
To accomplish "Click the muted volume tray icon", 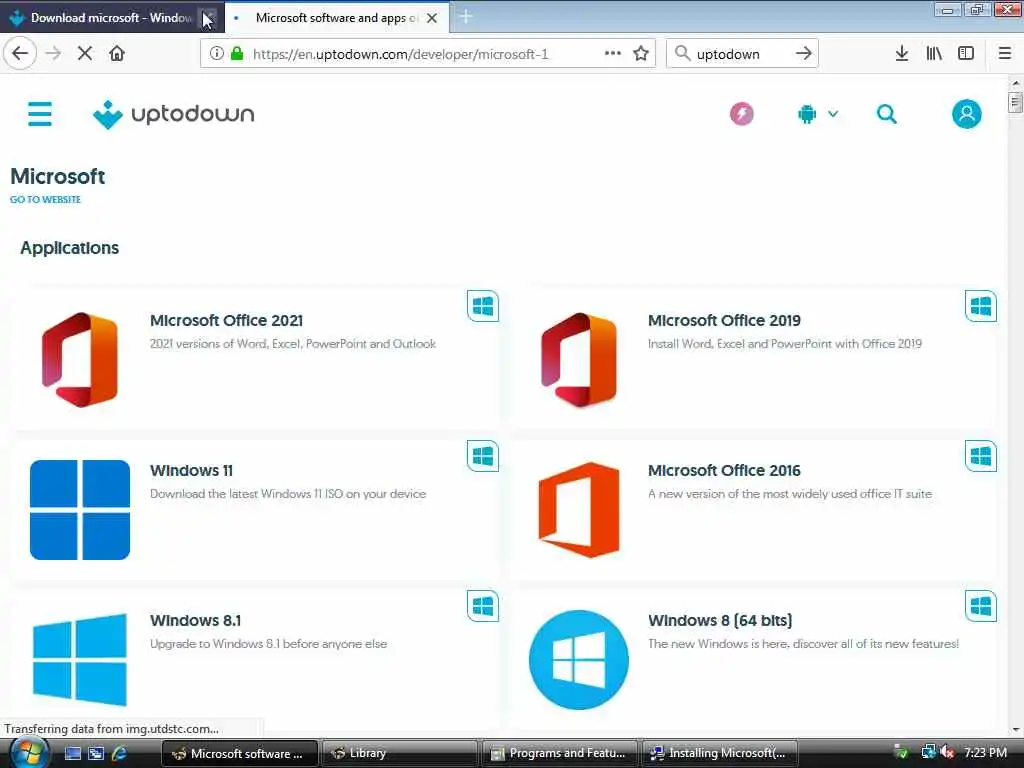I will tap(946, 753).
